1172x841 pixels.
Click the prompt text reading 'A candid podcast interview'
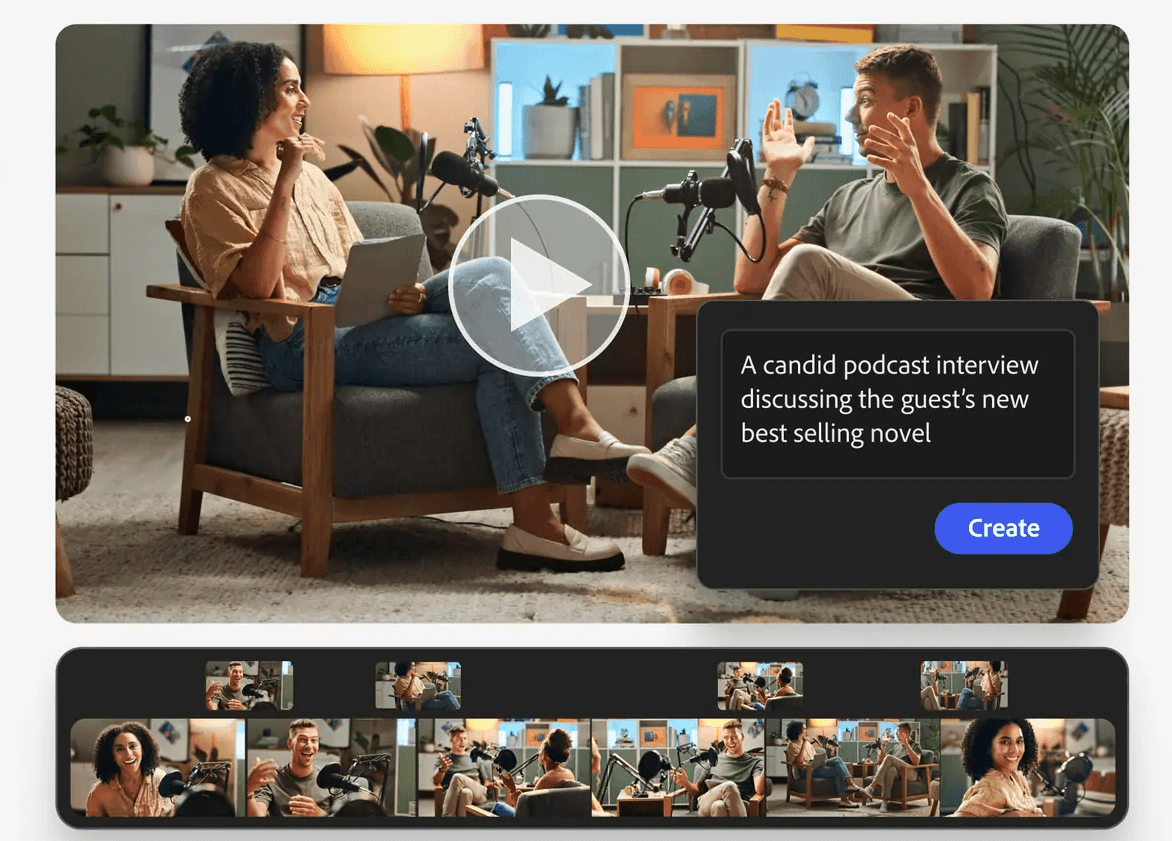[888, 364]
